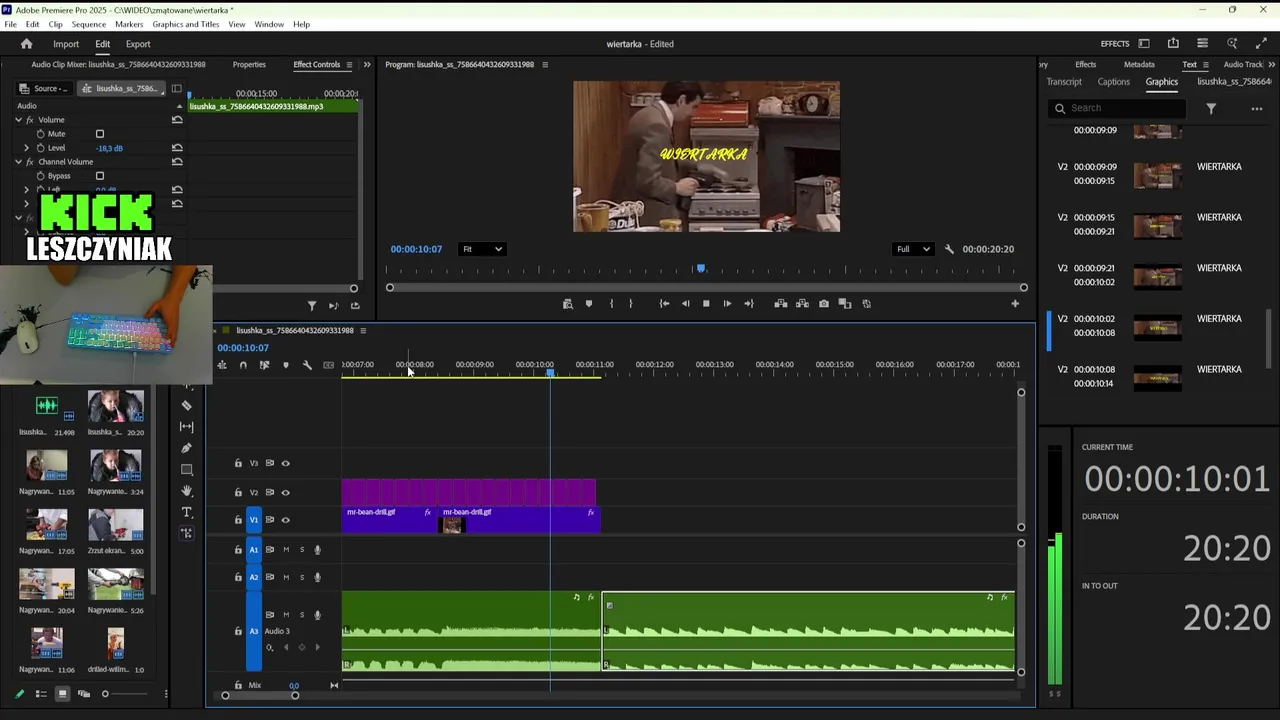Image resolution: width=1280 pixels, height=720 pixels.
Task: Toggle lock on the V3 track
Action: [x=238, y=463]
